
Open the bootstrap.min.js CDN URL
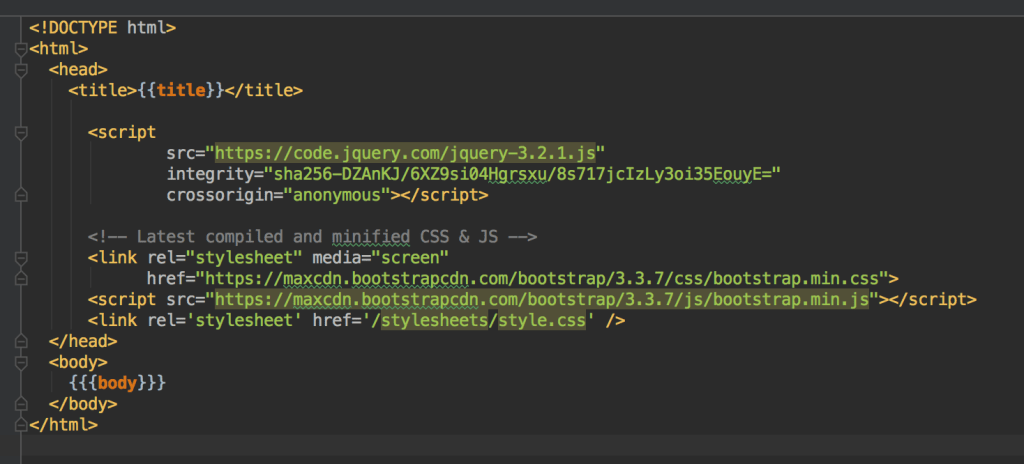tap(542, 299)
